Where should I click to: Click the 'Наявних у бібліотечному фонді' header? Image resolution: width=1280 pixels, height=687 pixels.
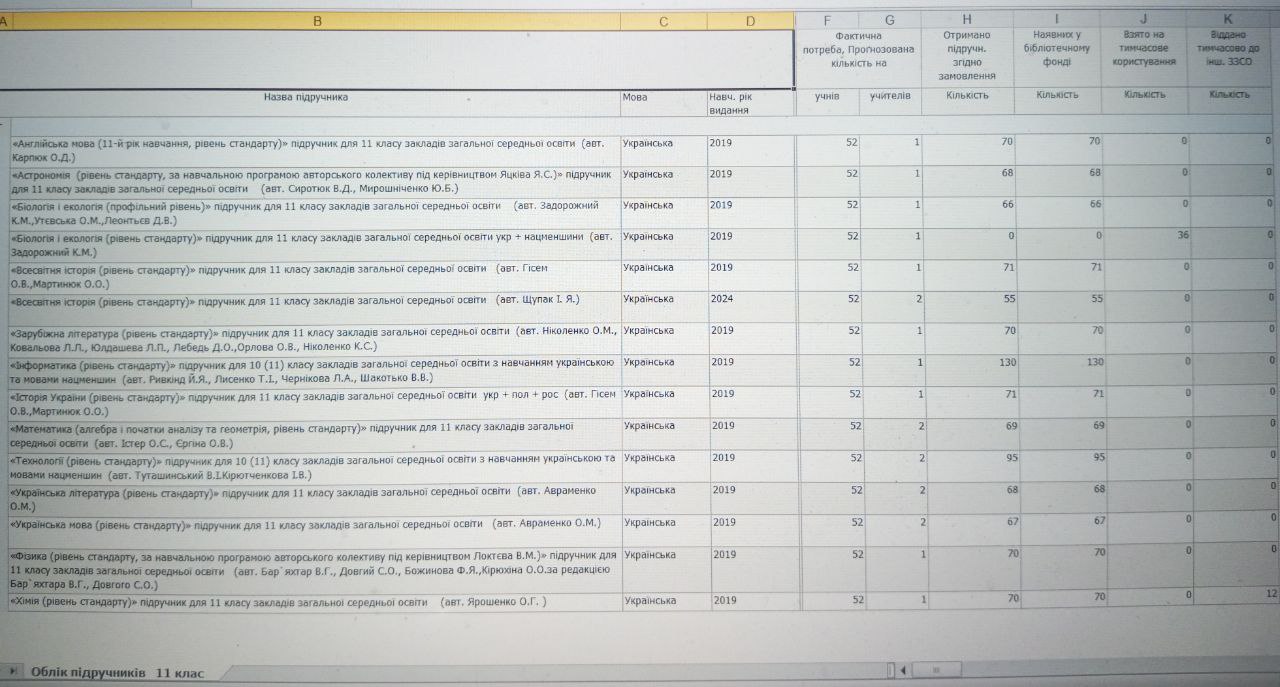coord(1057,49)
